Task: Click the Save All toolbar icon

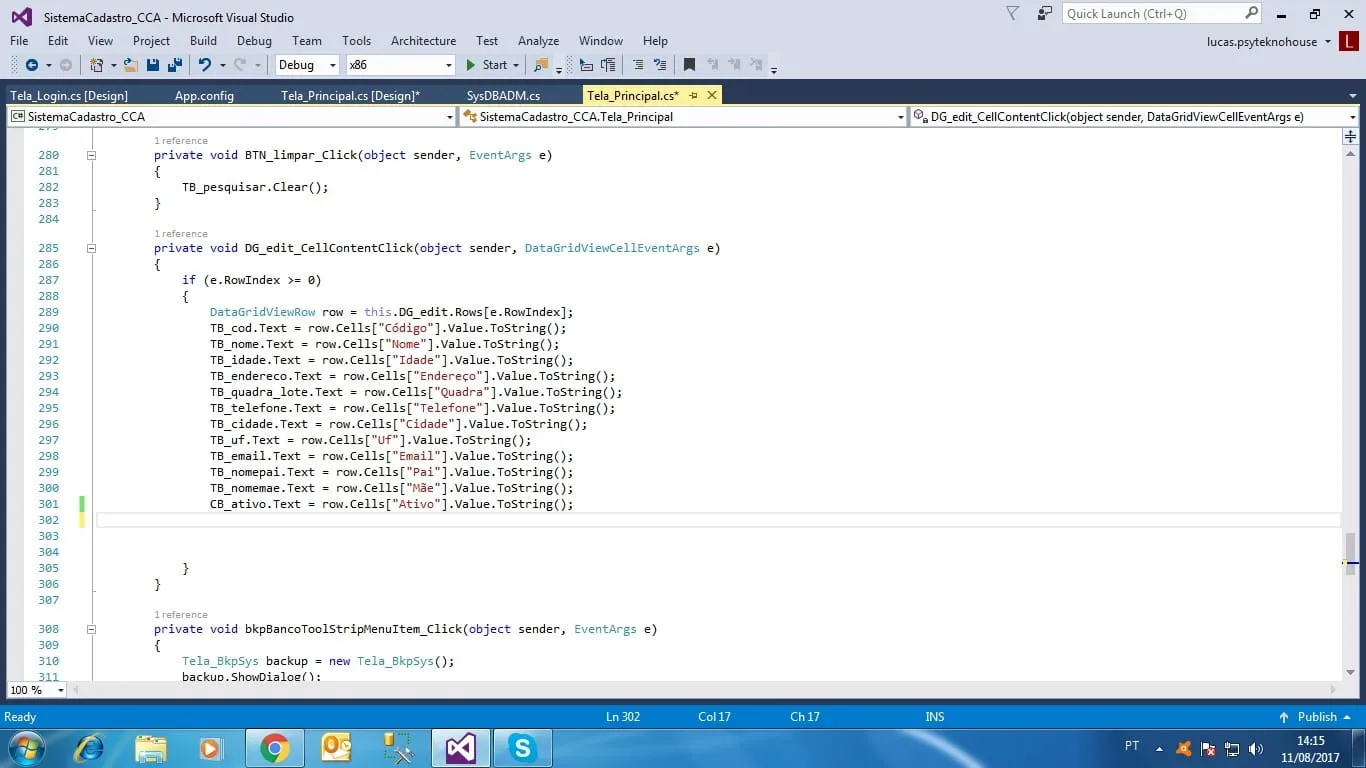Action: (174, 65)
